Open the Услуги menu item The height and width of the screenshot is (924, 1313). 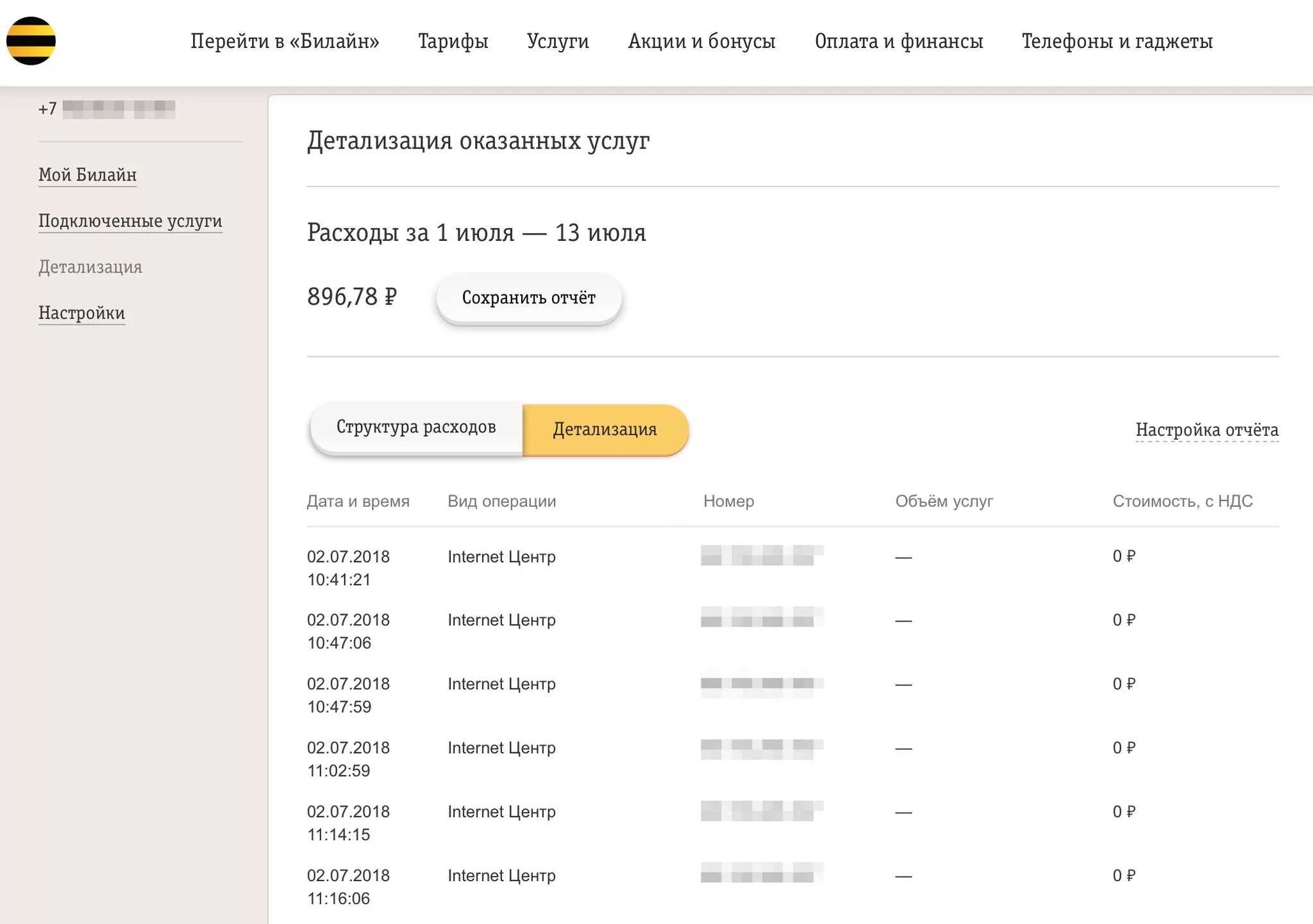557,41
